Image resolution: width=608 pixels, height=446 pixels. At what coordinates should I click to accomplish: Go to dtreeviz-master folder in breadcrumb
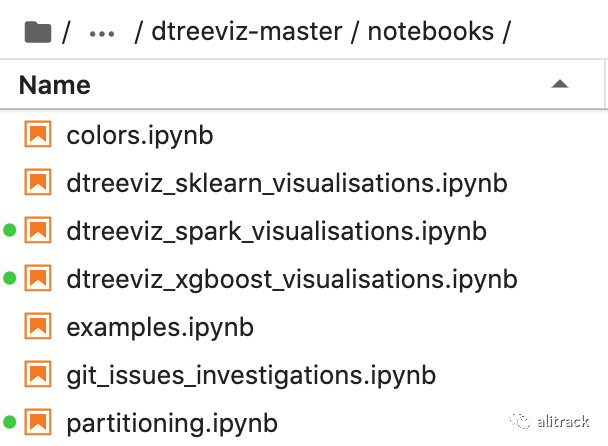[x=247, y=31]
